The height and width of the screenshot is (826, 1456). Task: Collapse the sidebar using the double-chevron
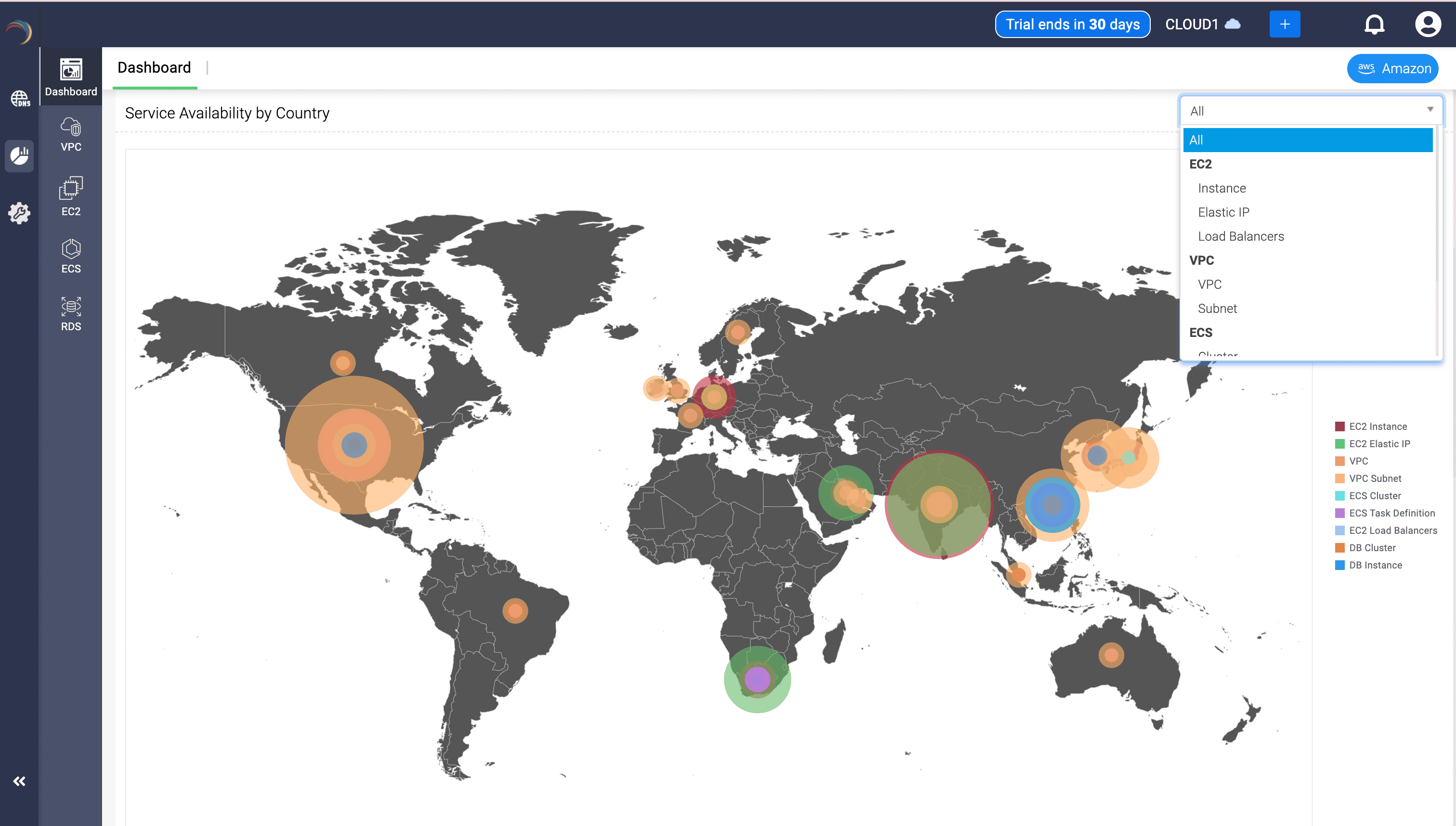pyautogui.click(x=20, y=781)
